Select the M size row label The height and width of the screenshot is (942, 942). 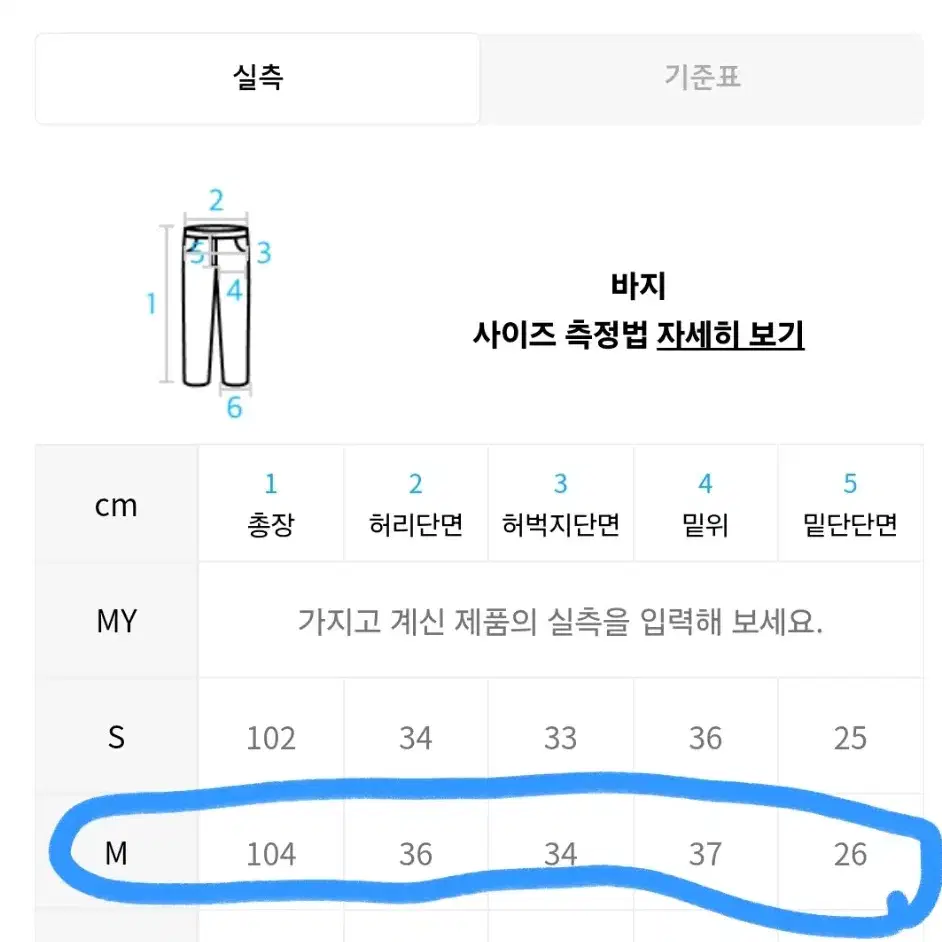pyautogui.click(x=117, y=853)
